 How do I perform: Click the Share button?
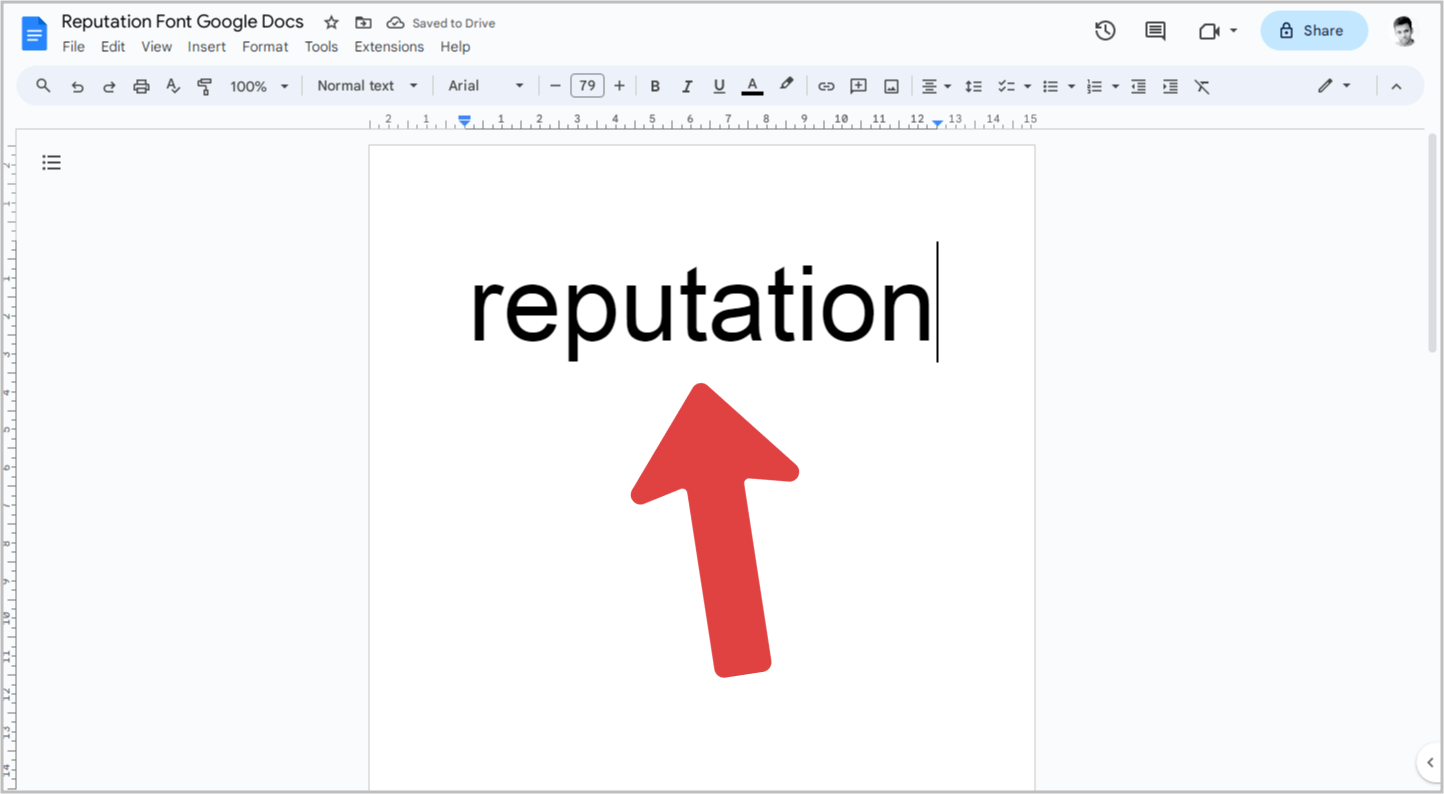pos(1313,31)
